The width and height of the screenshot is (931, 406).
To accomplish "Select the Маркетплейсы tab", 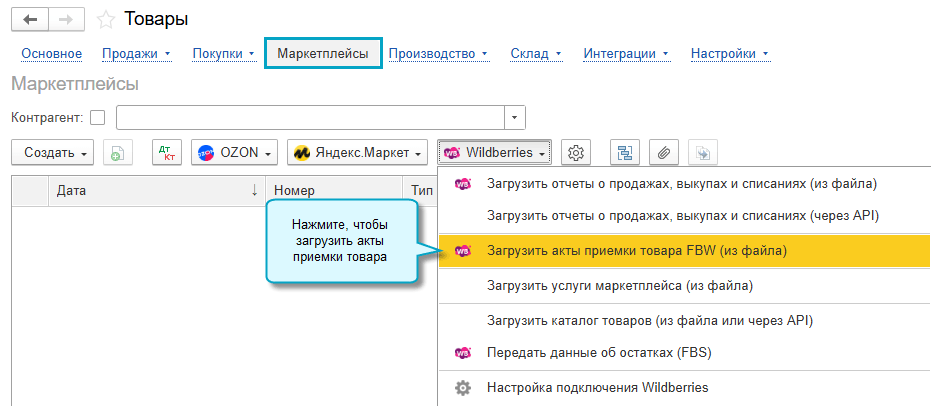I will (323, 53).
